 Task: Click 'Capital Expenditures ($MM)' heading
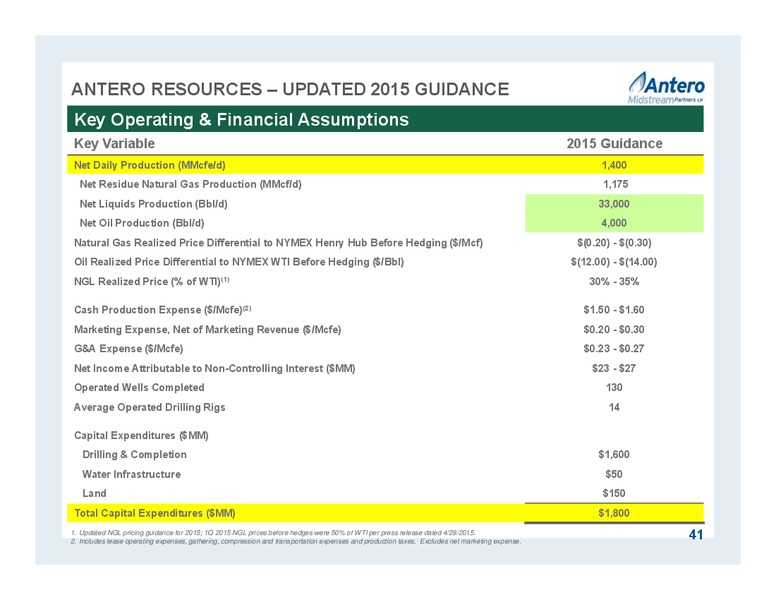pos(141,436)
